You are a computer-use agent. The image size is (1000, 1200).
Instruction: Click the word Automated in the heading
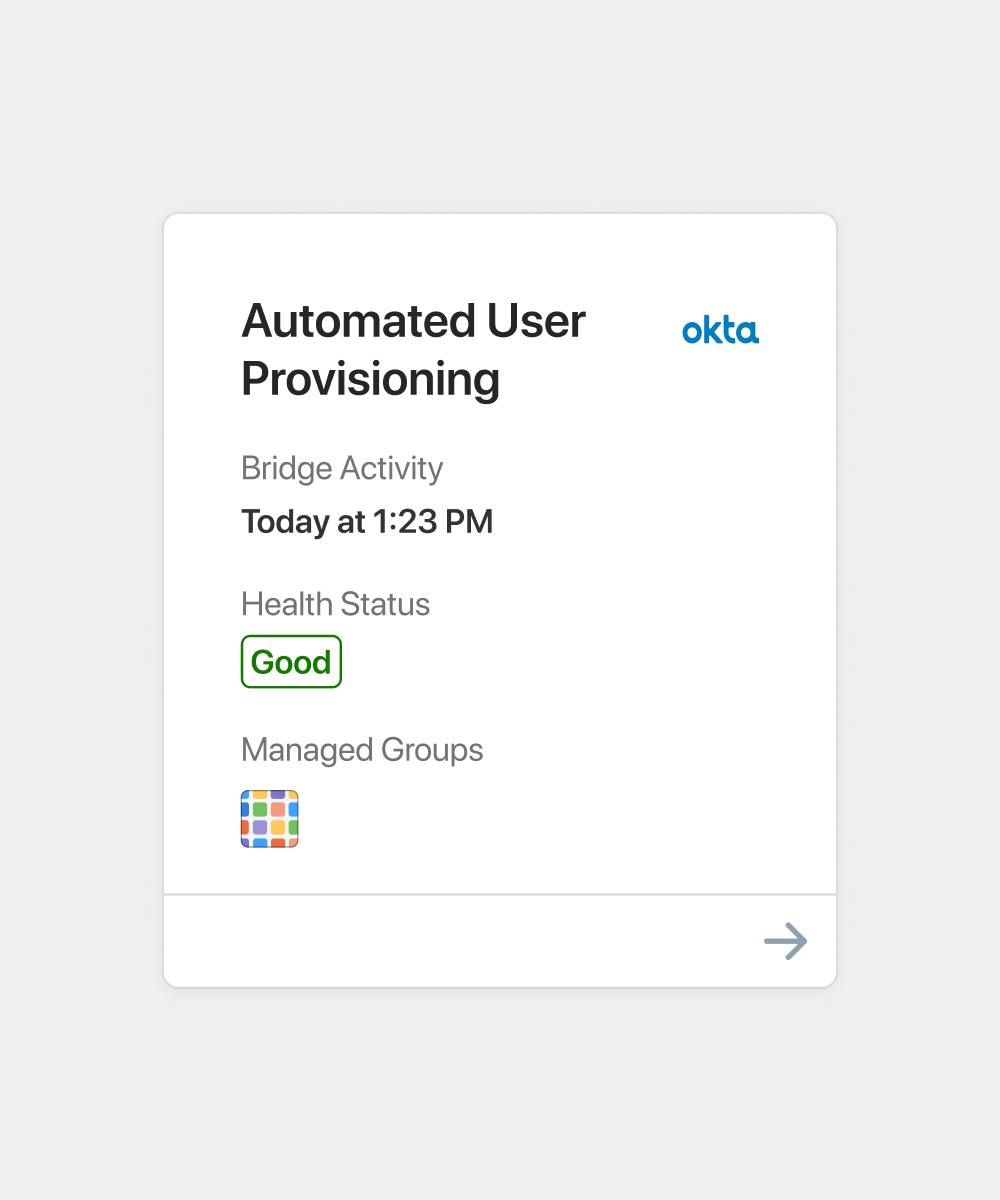point(357,321)
